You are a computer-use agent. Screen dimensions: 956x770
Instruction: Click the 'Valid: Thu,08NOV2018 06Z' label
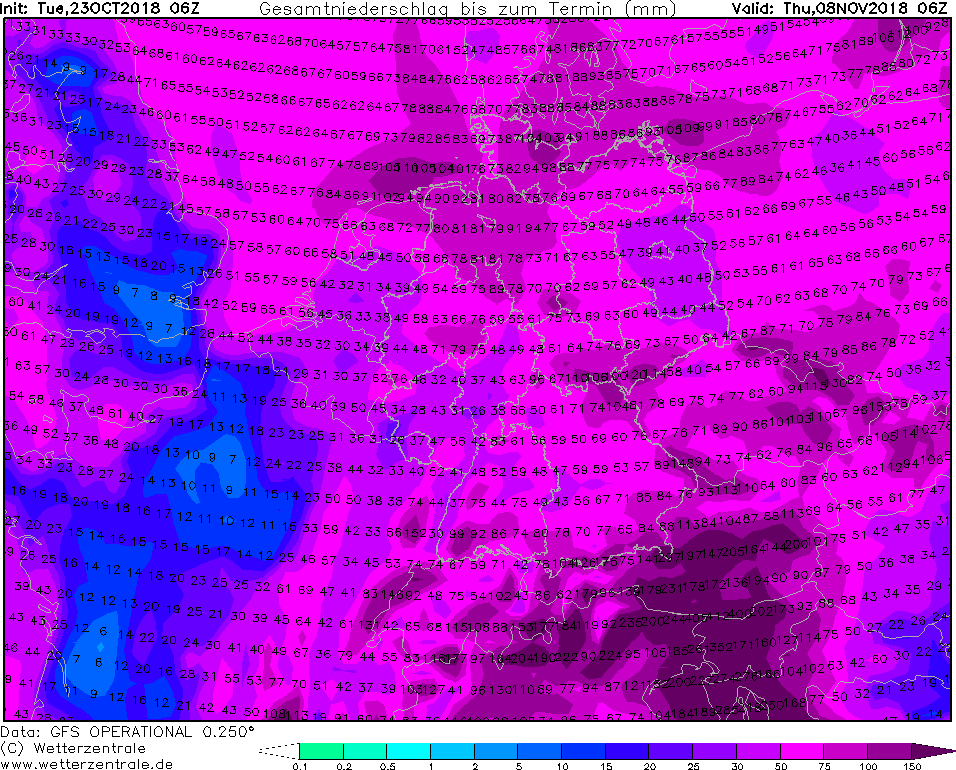840,9
